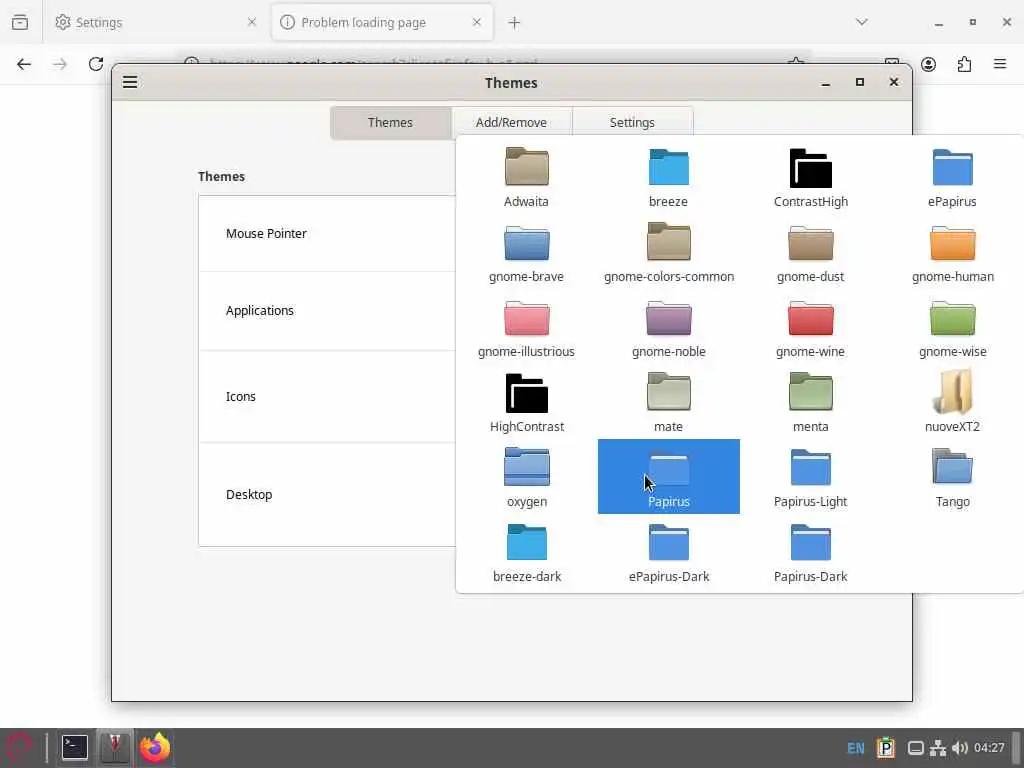Select the menta icon theme
Viewport: 1024px width, 768px height.
tap(810, 402)
